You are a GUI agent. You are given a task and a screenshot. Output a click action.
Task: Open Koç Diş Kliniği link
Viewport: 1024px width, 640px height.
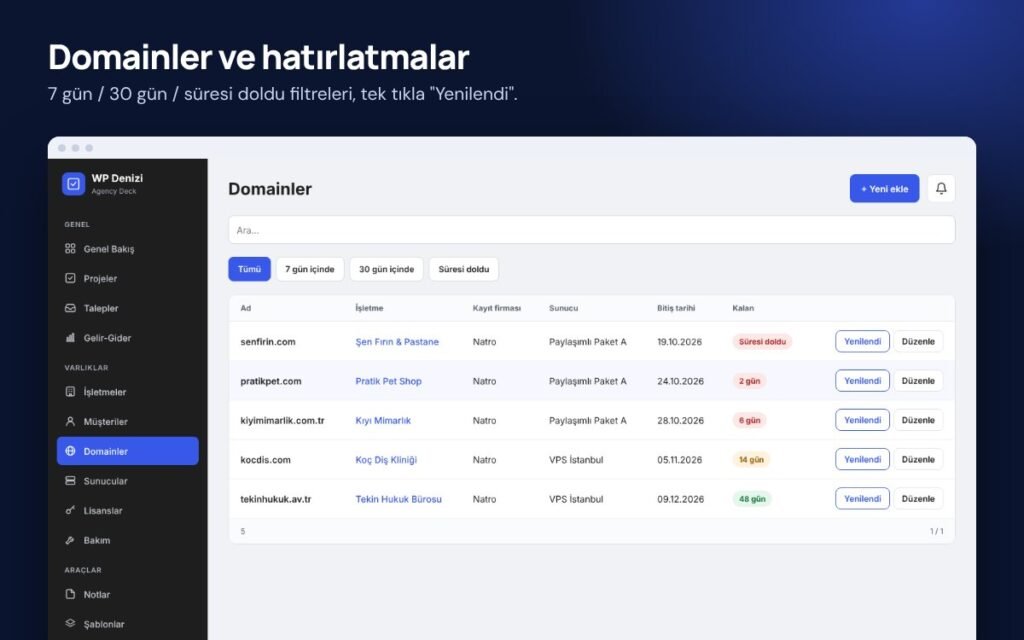pos(386,460)
